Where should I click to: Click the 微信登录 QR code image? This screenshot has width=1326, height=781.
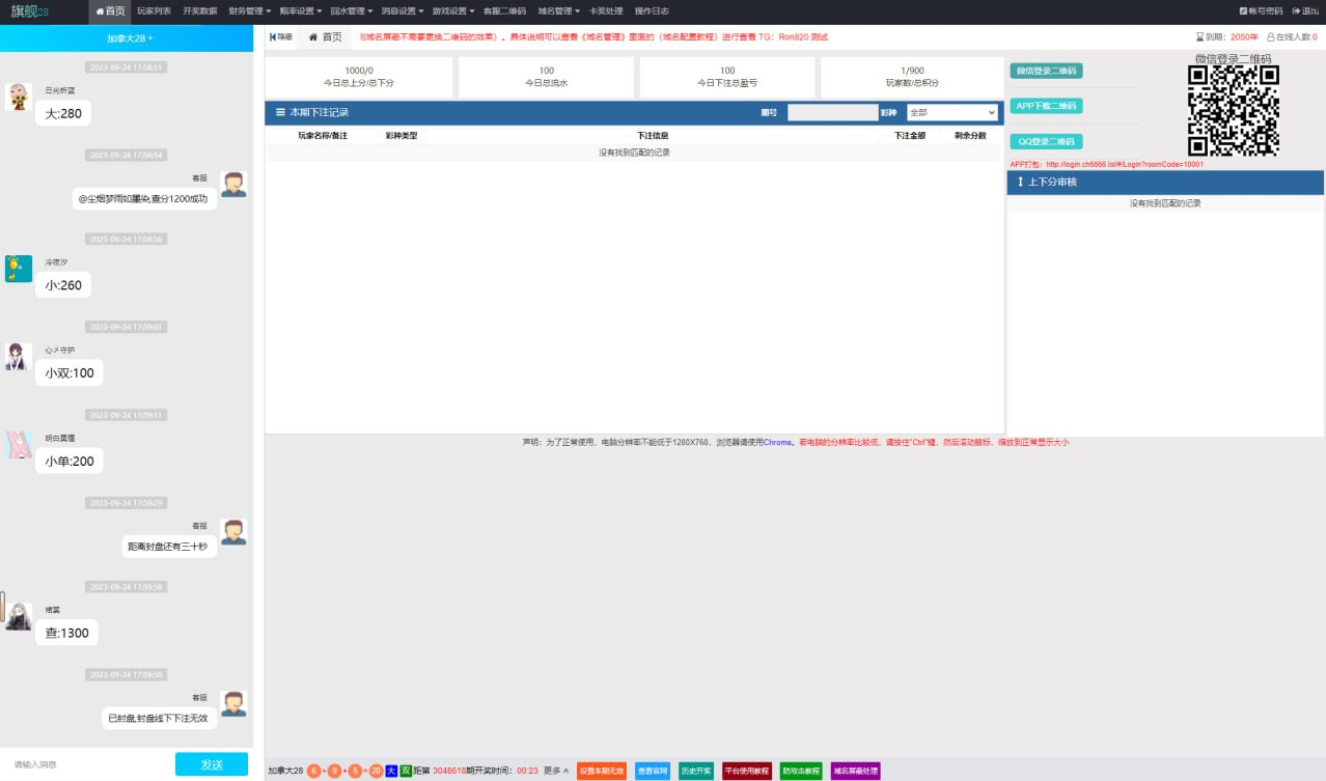pos(1233,111)
